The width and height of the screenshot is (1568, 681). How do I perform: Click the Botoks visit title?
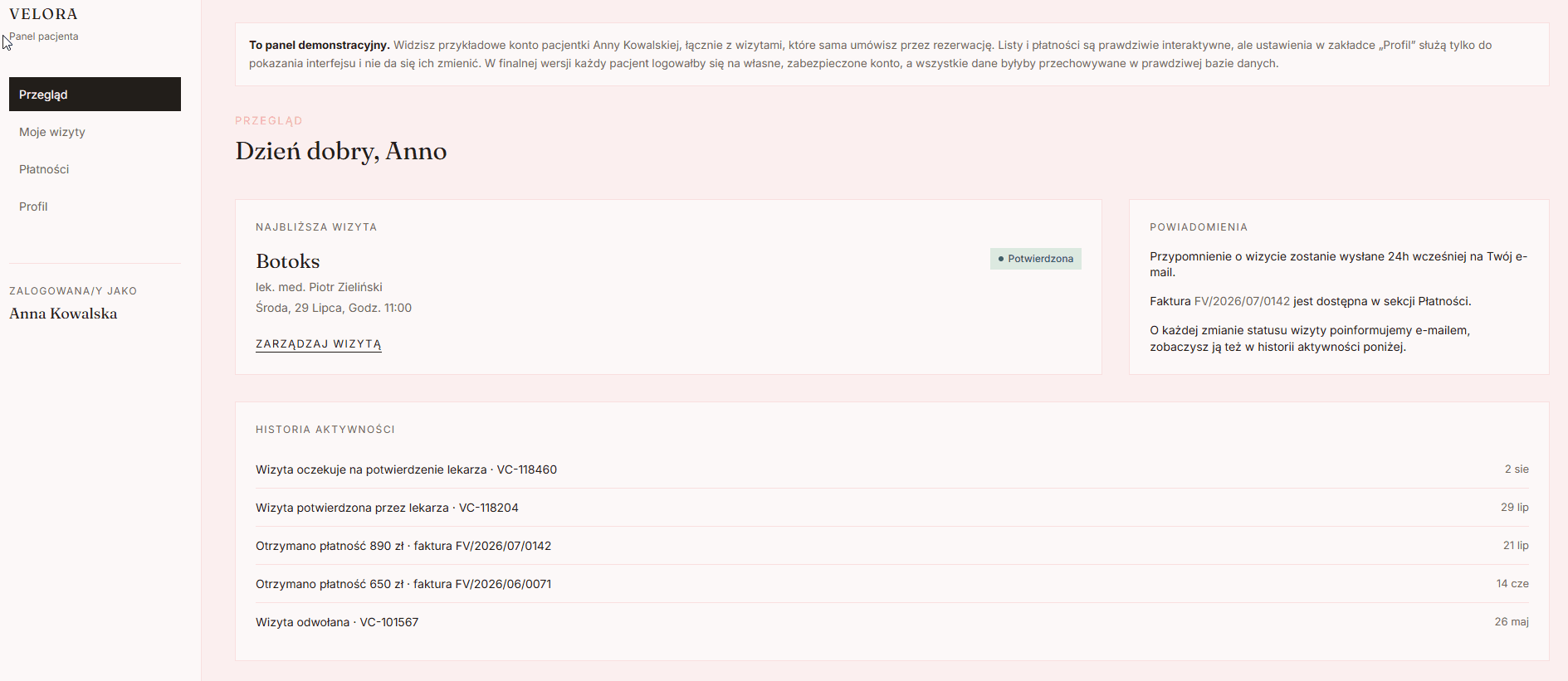(288, 261)
